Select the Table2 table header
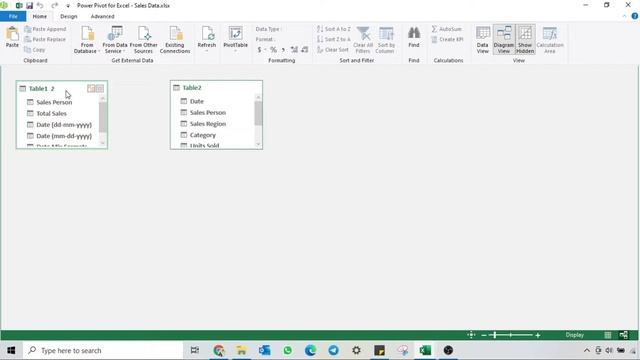 coord(192,88)
